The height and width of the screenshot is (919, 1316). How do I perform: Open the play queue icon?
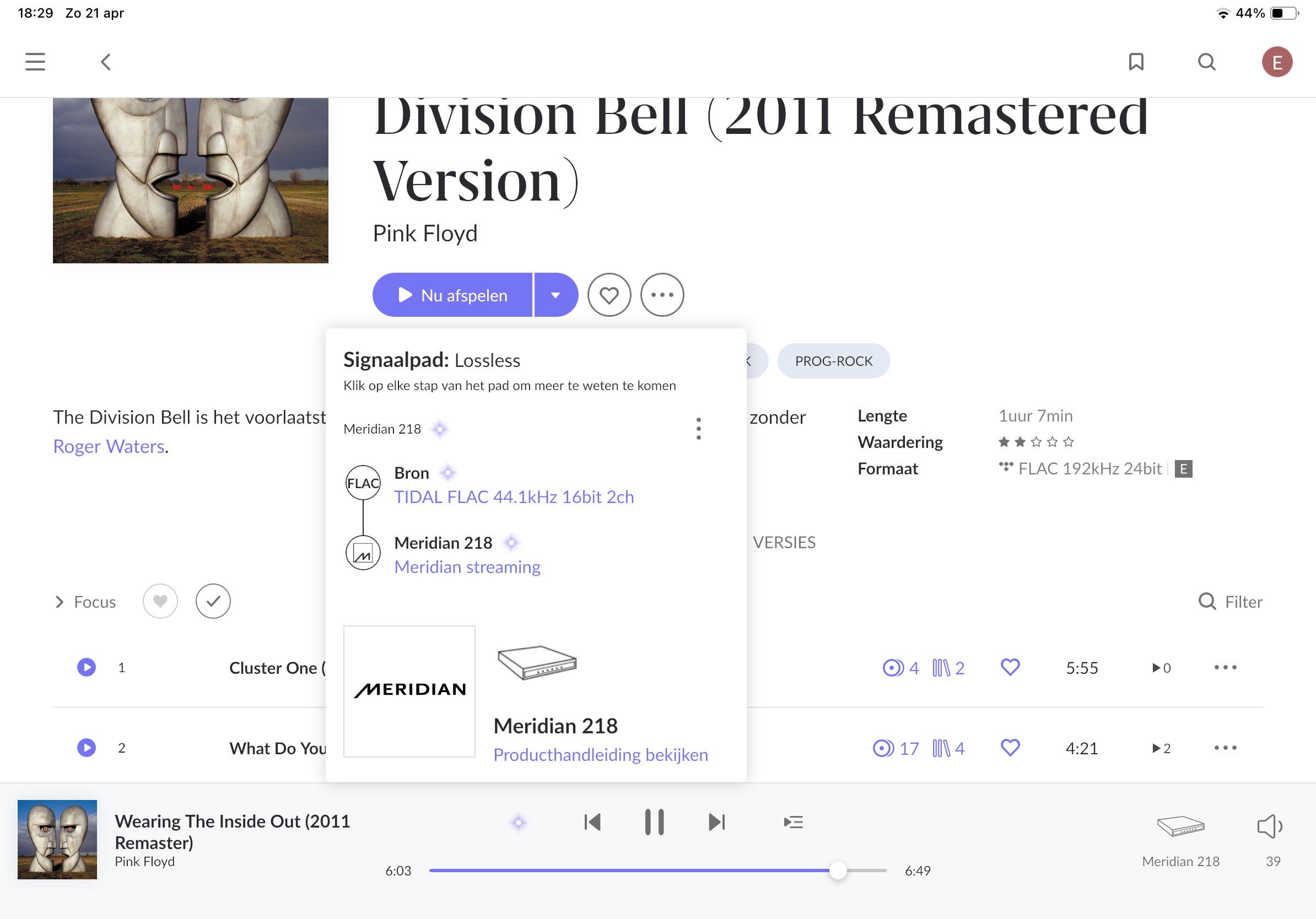[x=792, y=823]
